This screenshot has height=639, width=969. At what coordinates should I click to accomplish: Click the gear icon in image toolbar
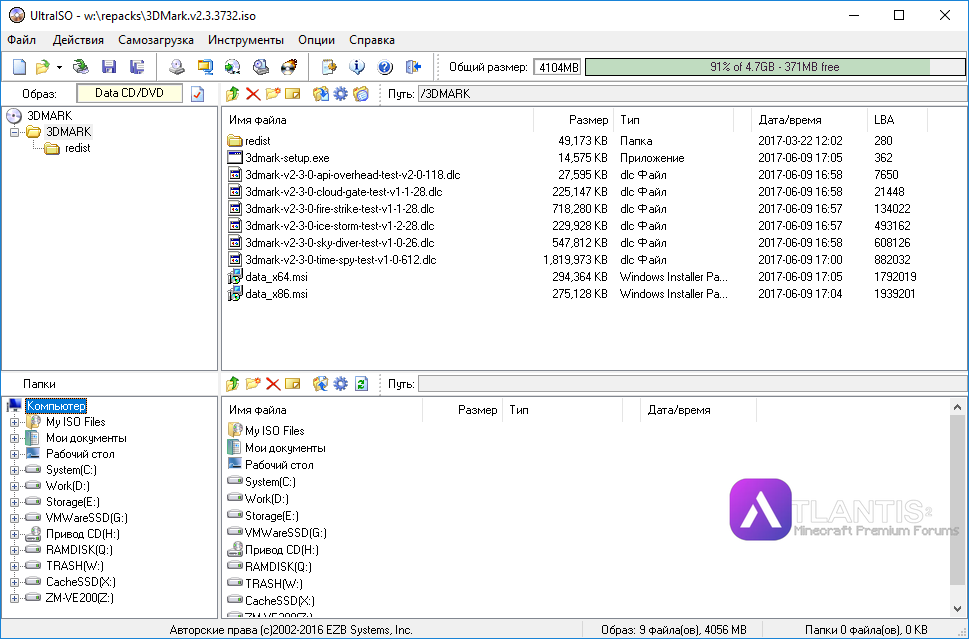[x=341, y=94]
